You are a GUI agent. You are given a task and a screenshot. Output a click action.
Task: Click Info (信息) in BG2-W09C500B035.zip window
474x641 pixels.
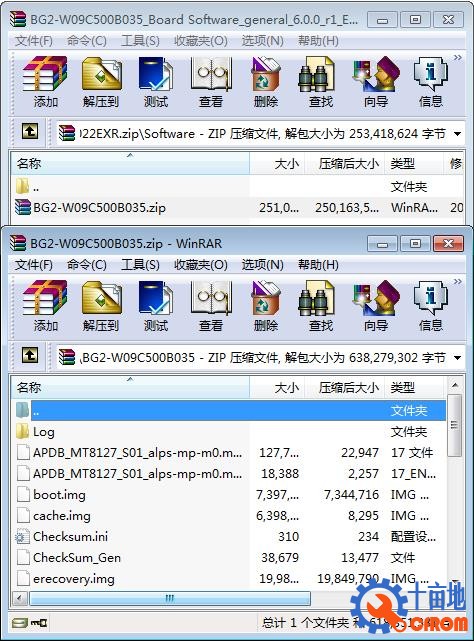(x=431, y=306)
